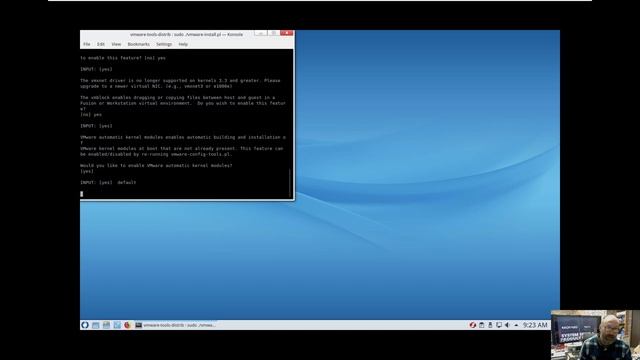Image resolution: width=640 pixels, height=360 pixels.
Task: Maximize the Konsole window
Action: coord(273,33)
